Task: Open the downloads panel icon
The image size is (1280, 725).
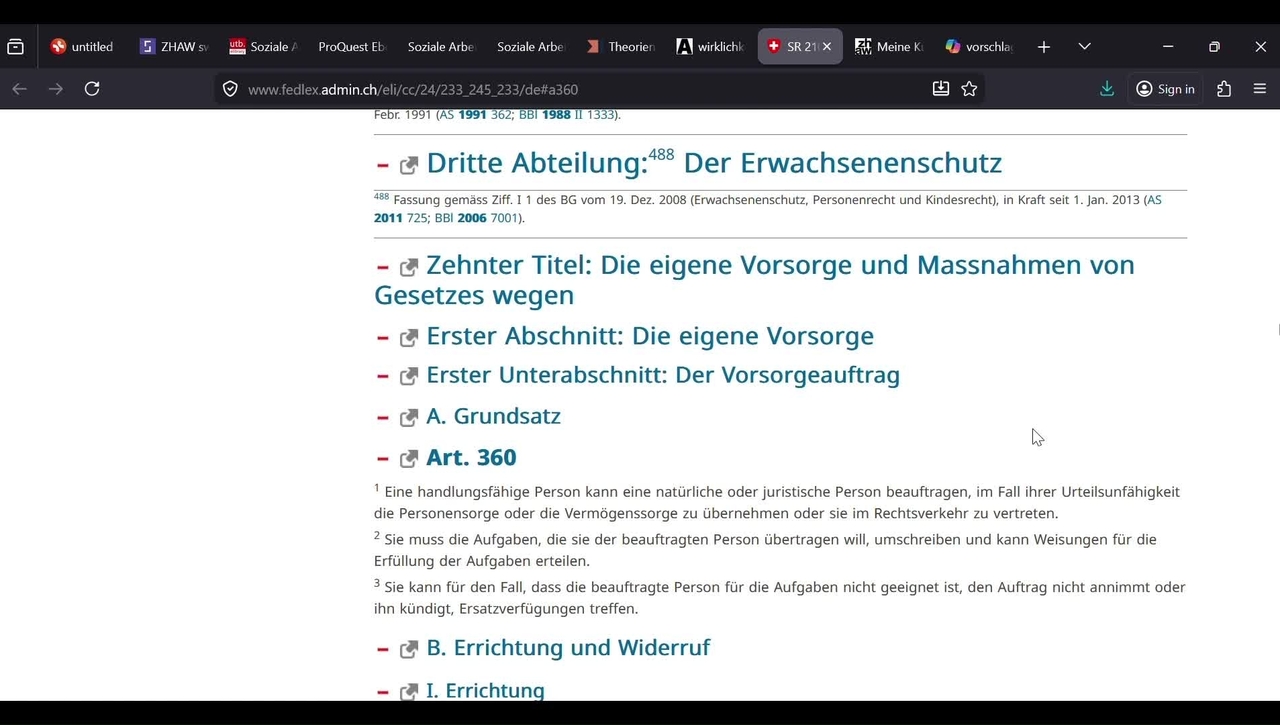Action: [x=1107, y=89]
